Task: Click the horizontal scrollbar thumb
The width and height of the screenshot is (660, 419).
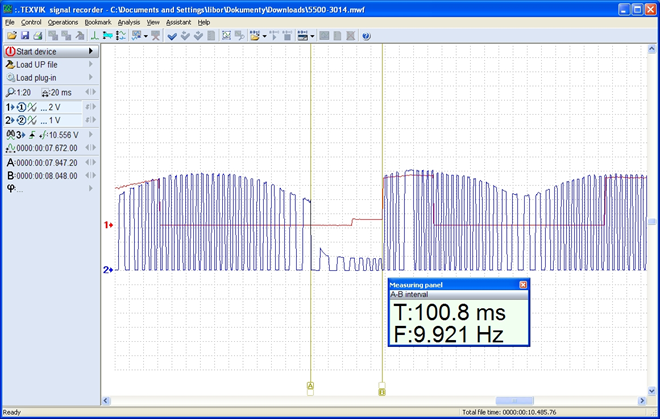Action: tap(514, 400)
